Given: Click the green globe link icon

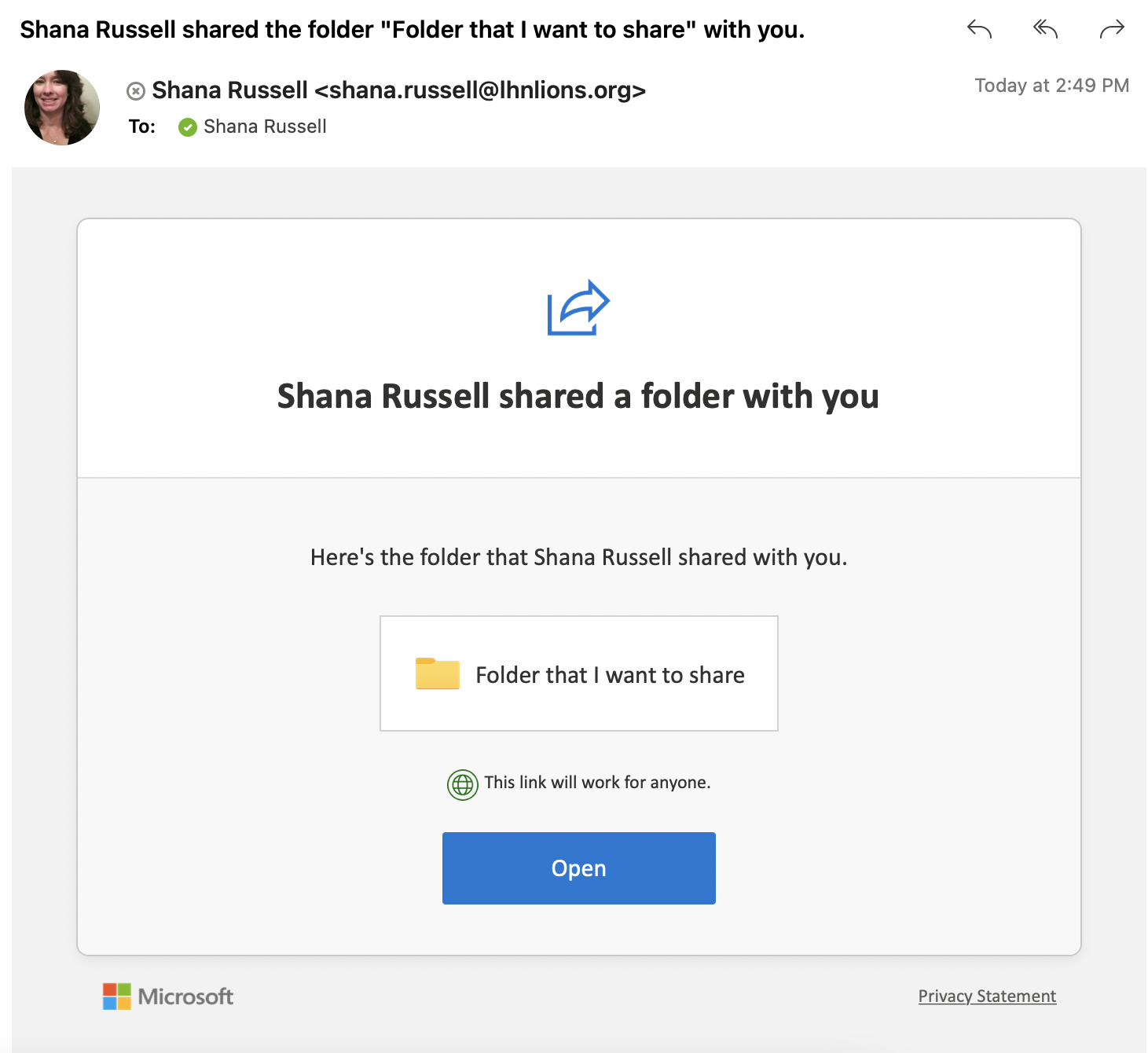Looking at the screenshot, I should click(463, 784).
